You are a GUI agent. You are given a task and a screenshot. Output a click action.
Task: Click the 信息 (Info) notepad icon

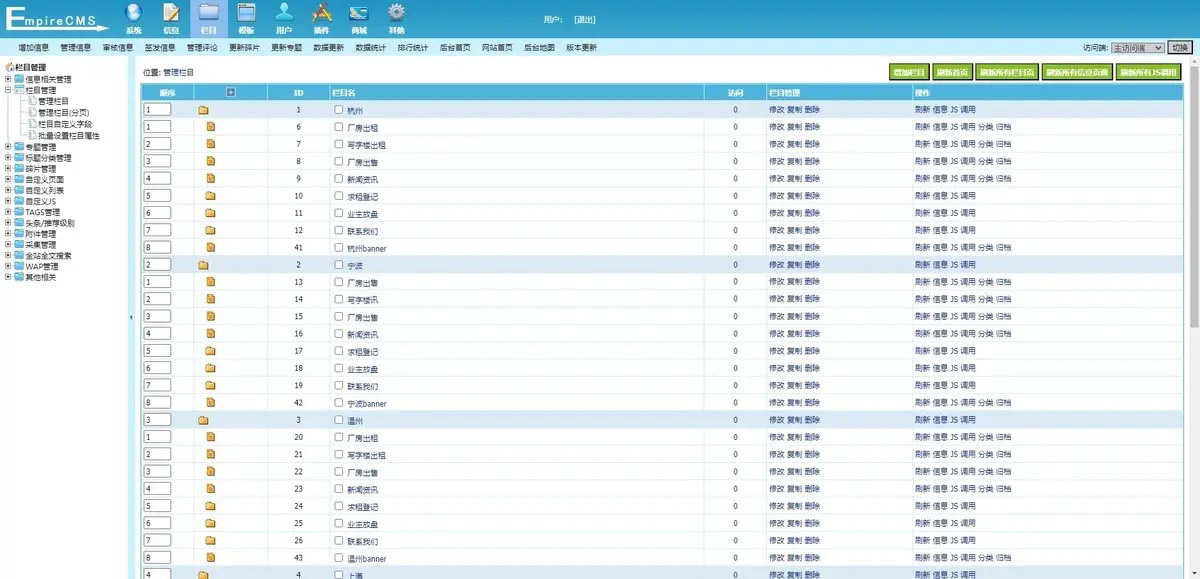(171, 14)
